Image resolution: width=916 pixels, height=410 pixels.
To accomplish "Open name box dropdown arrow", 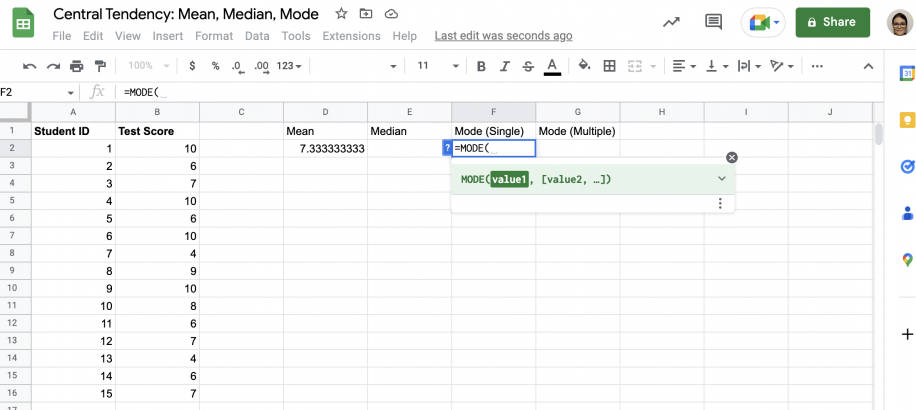I will [x=71, y=93].
